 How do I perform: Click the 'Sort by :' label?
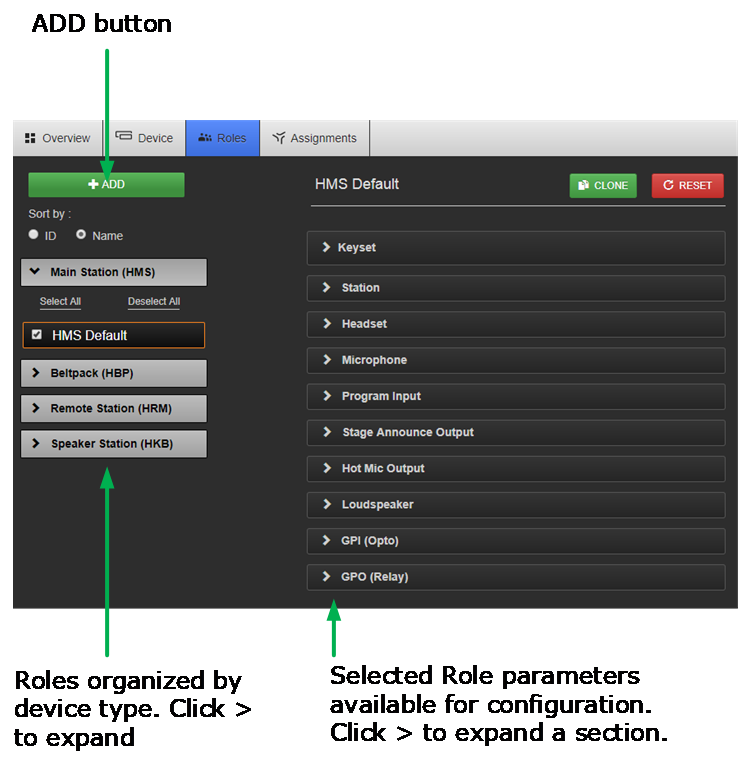[50, 214]
